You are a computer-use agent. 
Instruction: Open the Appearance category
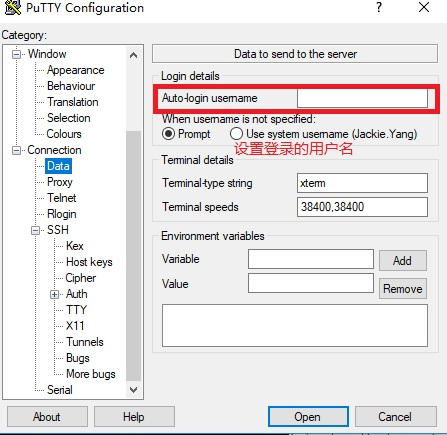tap(76, 70)
